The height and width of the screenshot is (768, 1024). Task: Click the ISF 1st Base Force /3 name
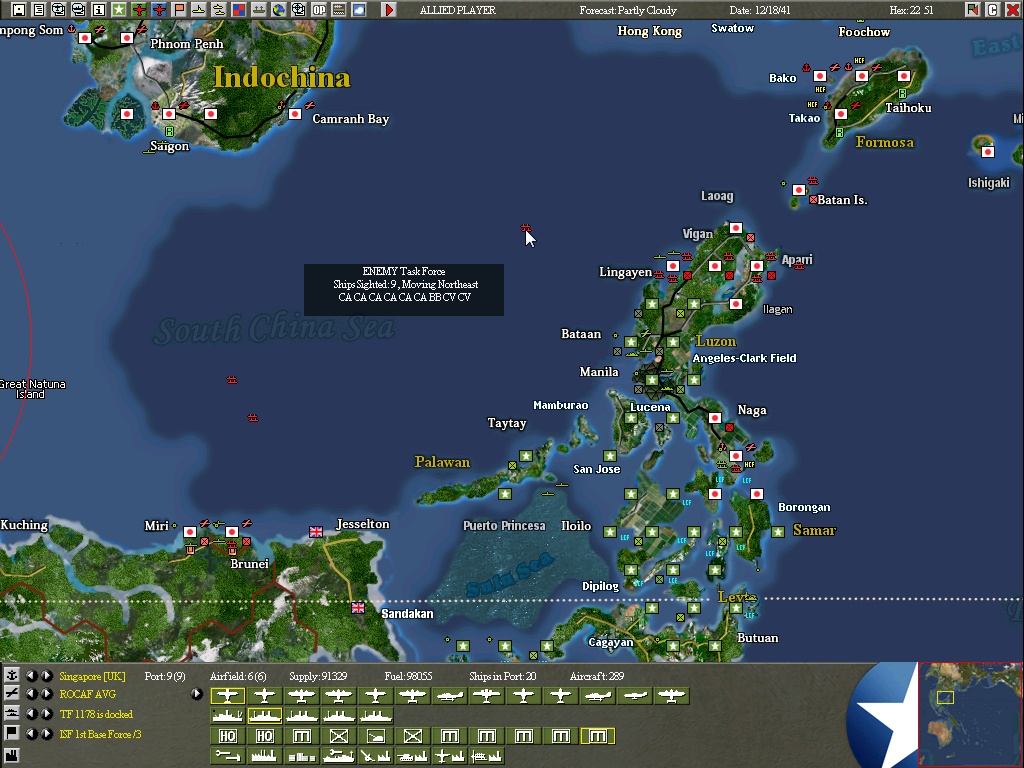click(101, 734)
